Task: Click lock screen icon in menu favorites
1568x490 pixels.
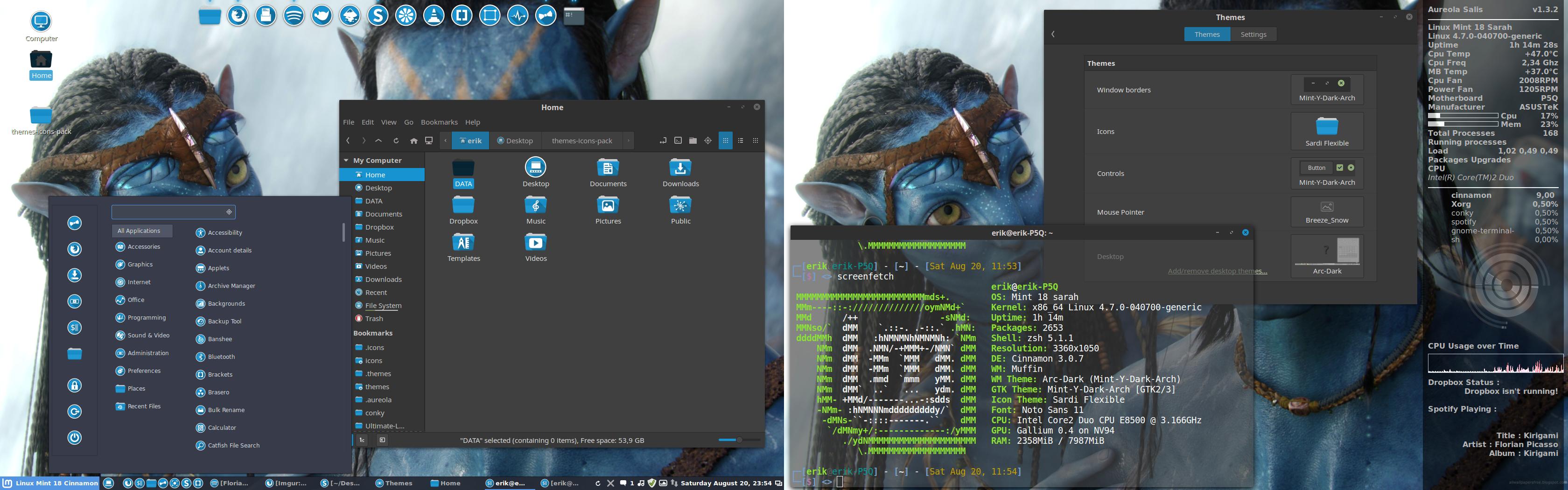Action: [74, 385]
